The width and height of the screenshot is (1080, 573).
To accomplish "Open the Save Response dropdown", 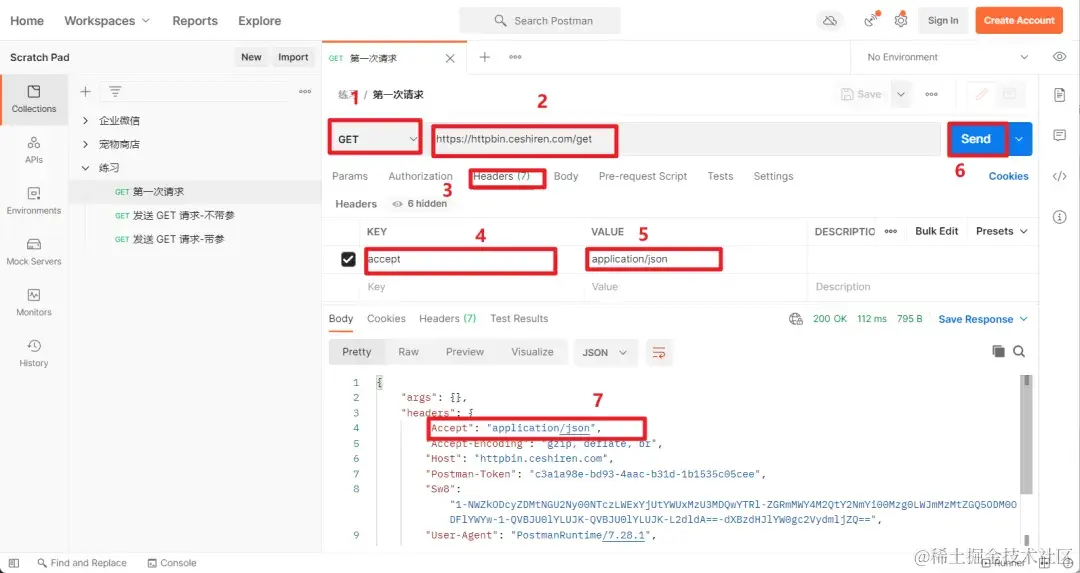I will click(983, 319).
